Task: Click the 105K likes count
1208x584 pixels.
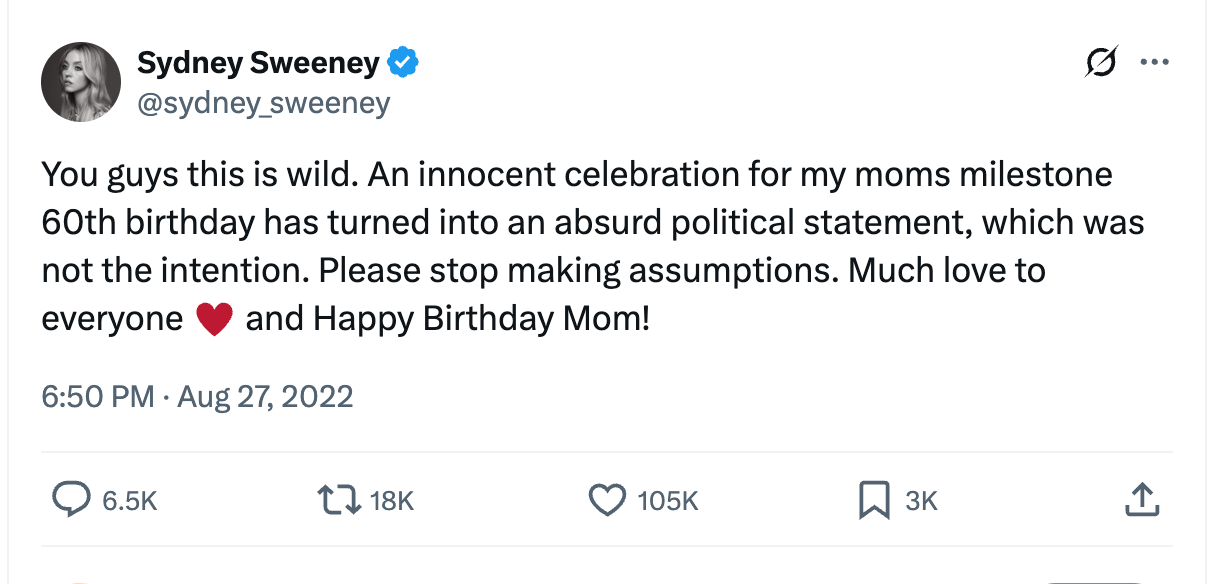Action: tap(667, 501)
